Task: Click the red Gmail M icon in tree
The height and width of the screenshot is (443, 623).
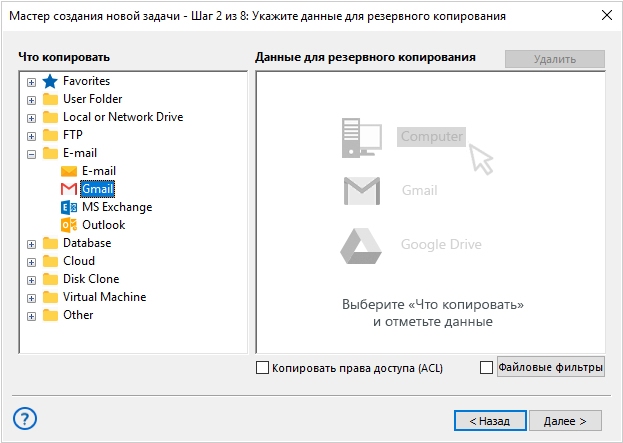Action: (x=69, y=189)
